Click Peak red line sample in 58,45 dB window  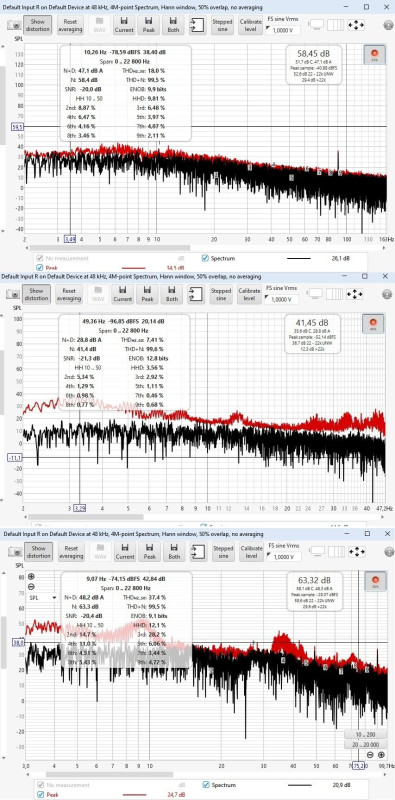(x=134, y=267)
